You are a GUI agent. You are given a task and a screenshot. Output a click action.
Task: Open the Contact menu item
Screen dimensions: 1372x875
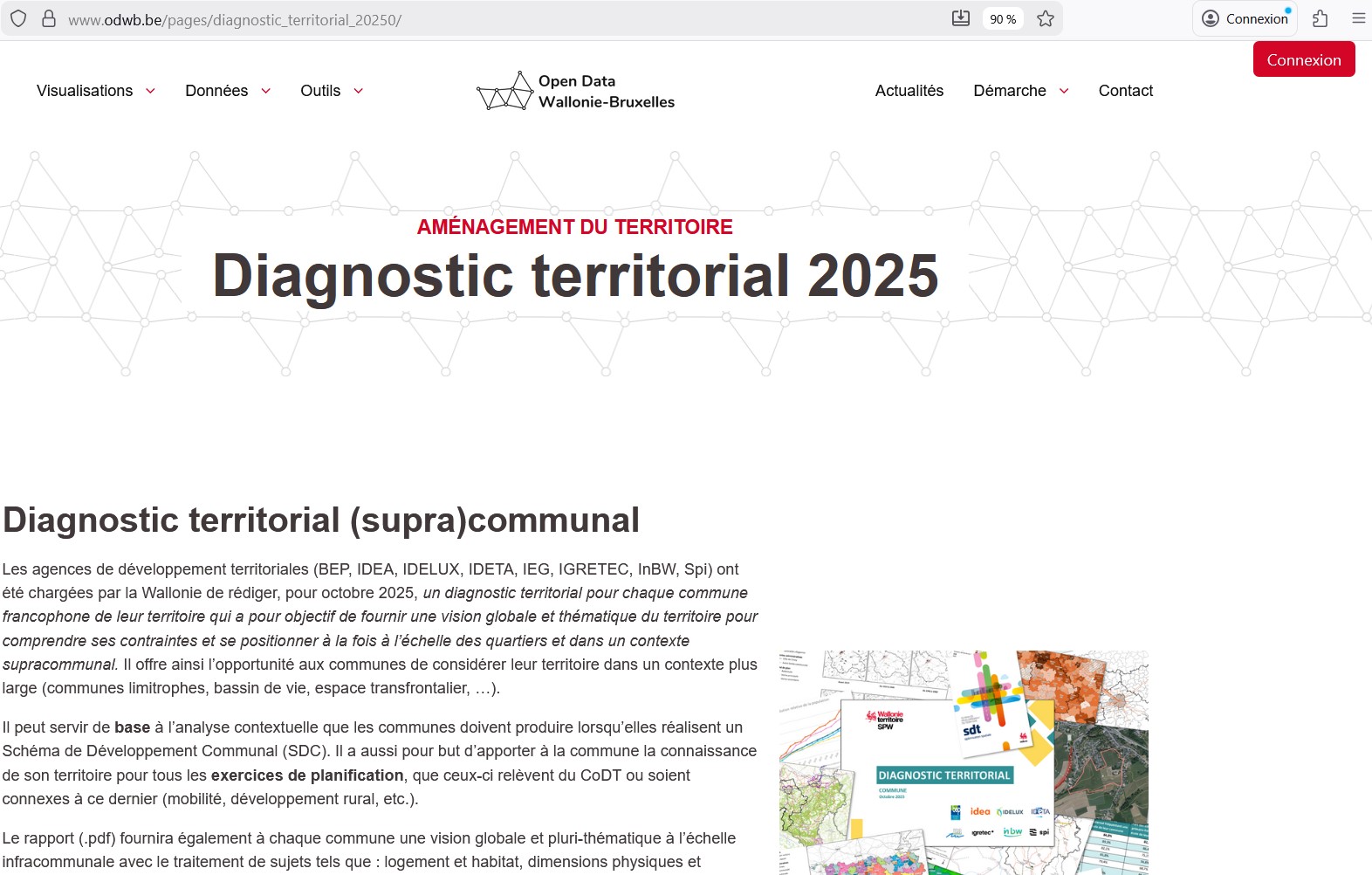(1125, 91)
